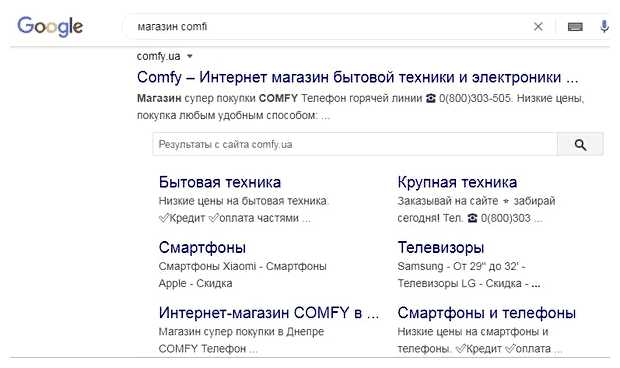620x368 pixels.
Task: Click the text 'Магазин супер покупки в Днепре'
Action: [241, 332]
